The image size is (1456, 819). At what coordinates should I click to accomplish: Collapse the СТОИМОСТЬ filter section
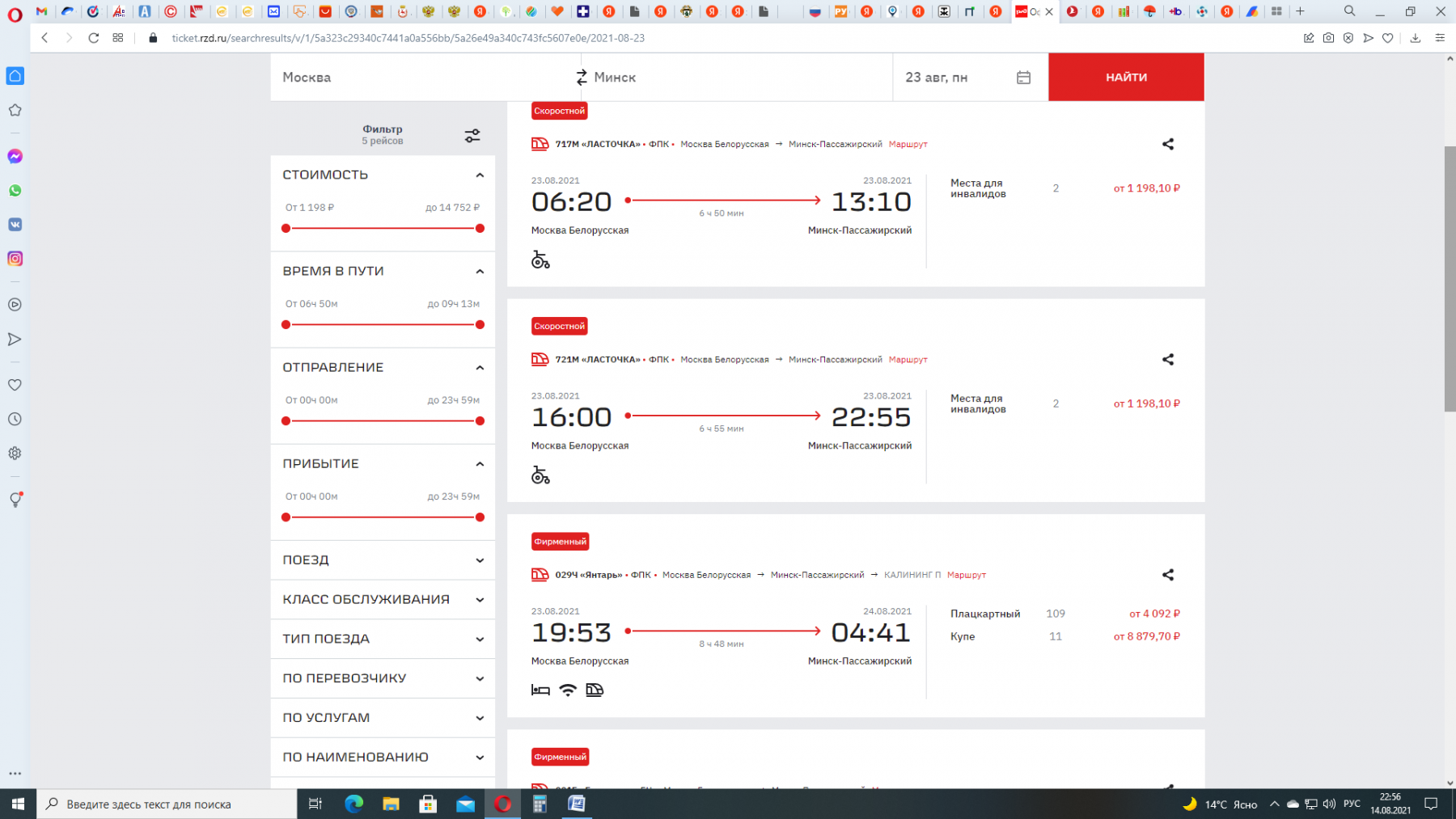480,175
